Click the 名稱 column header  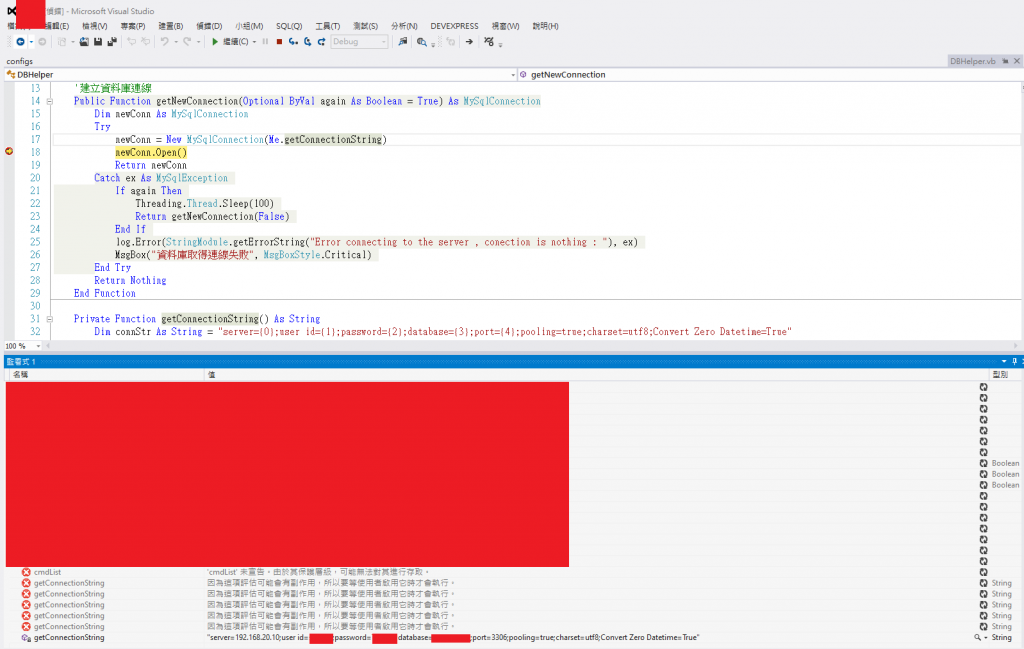[x=20, y=374]
